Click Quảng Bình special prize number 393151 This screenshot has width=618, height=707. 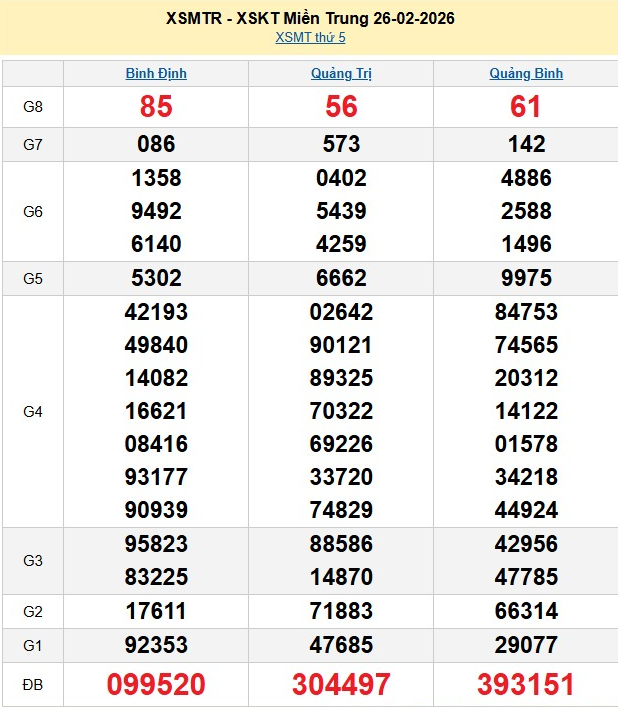point(526,684)
